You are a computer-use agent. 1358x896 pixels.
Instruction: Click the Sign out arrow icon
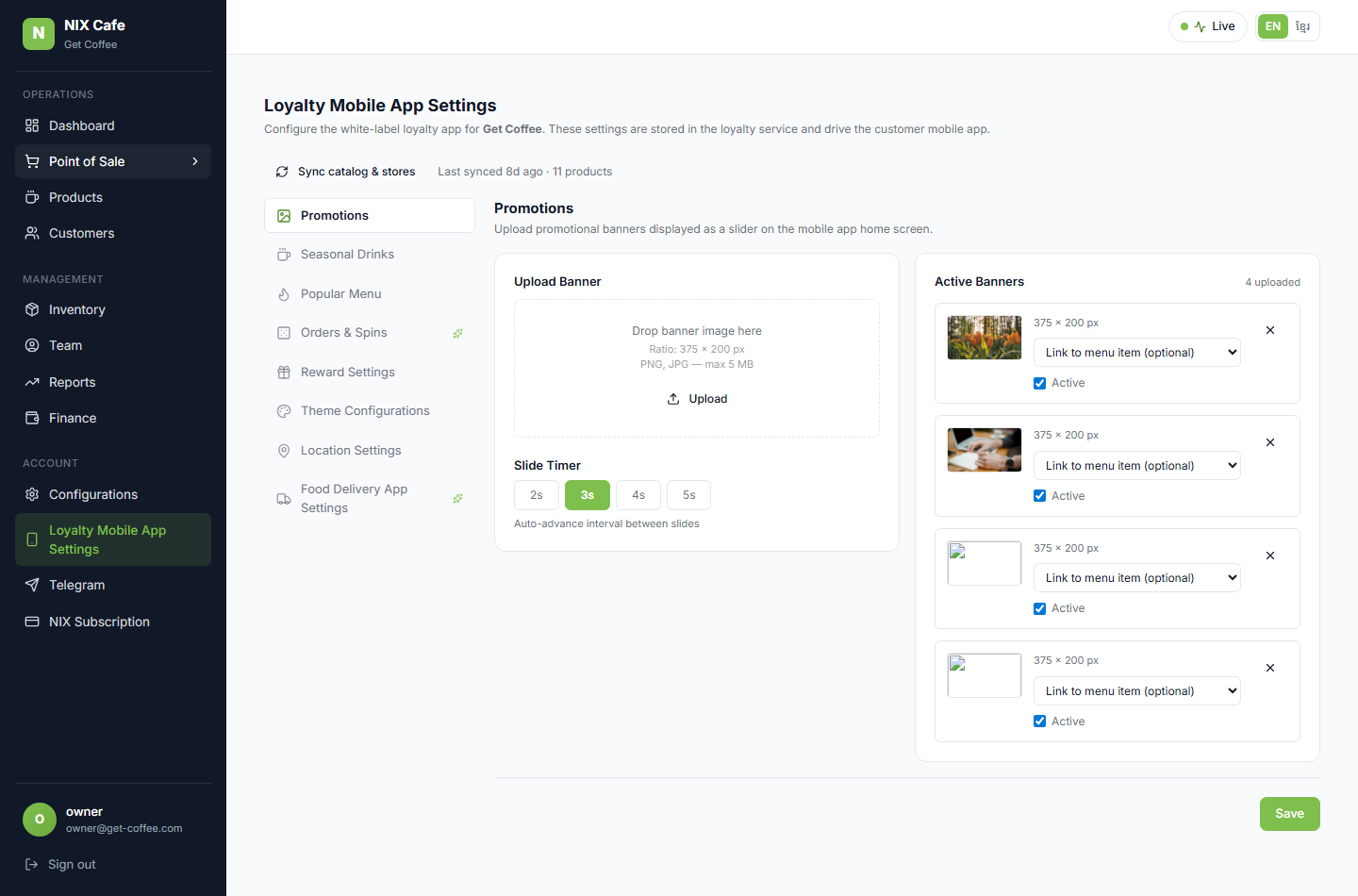[x=31, y=864]
